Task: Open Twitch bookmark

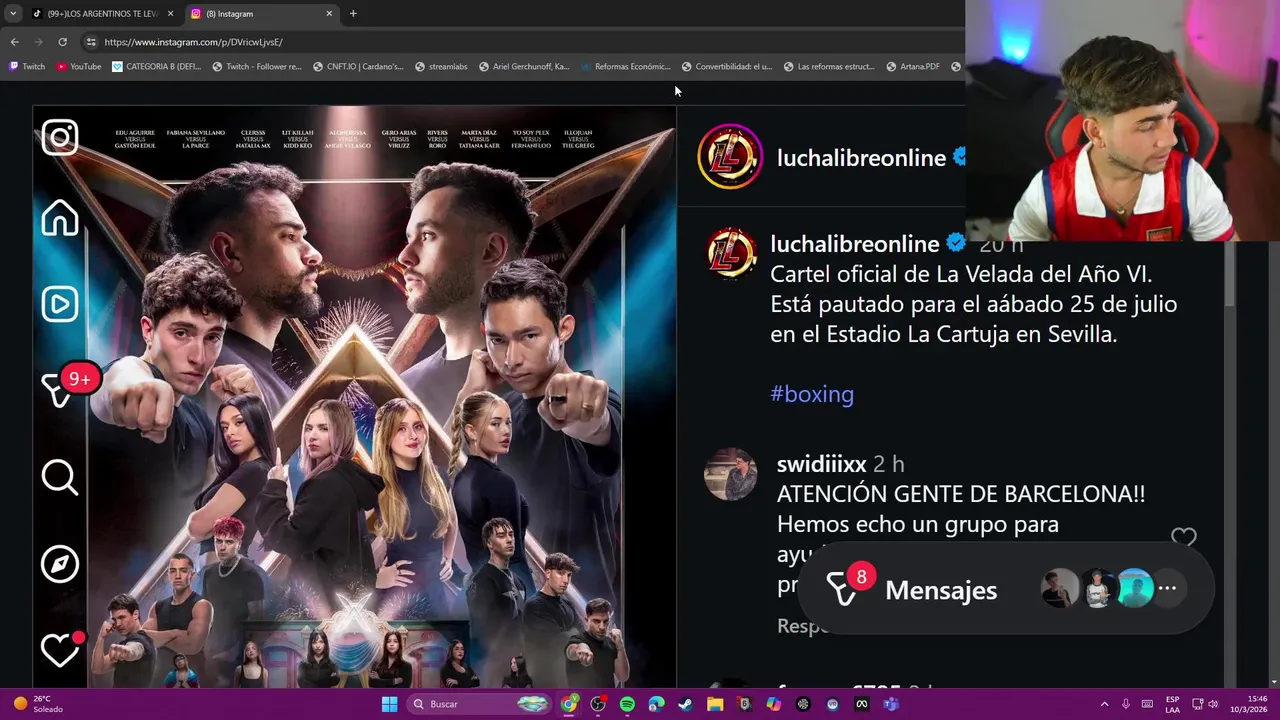Action: coord(27,67)
